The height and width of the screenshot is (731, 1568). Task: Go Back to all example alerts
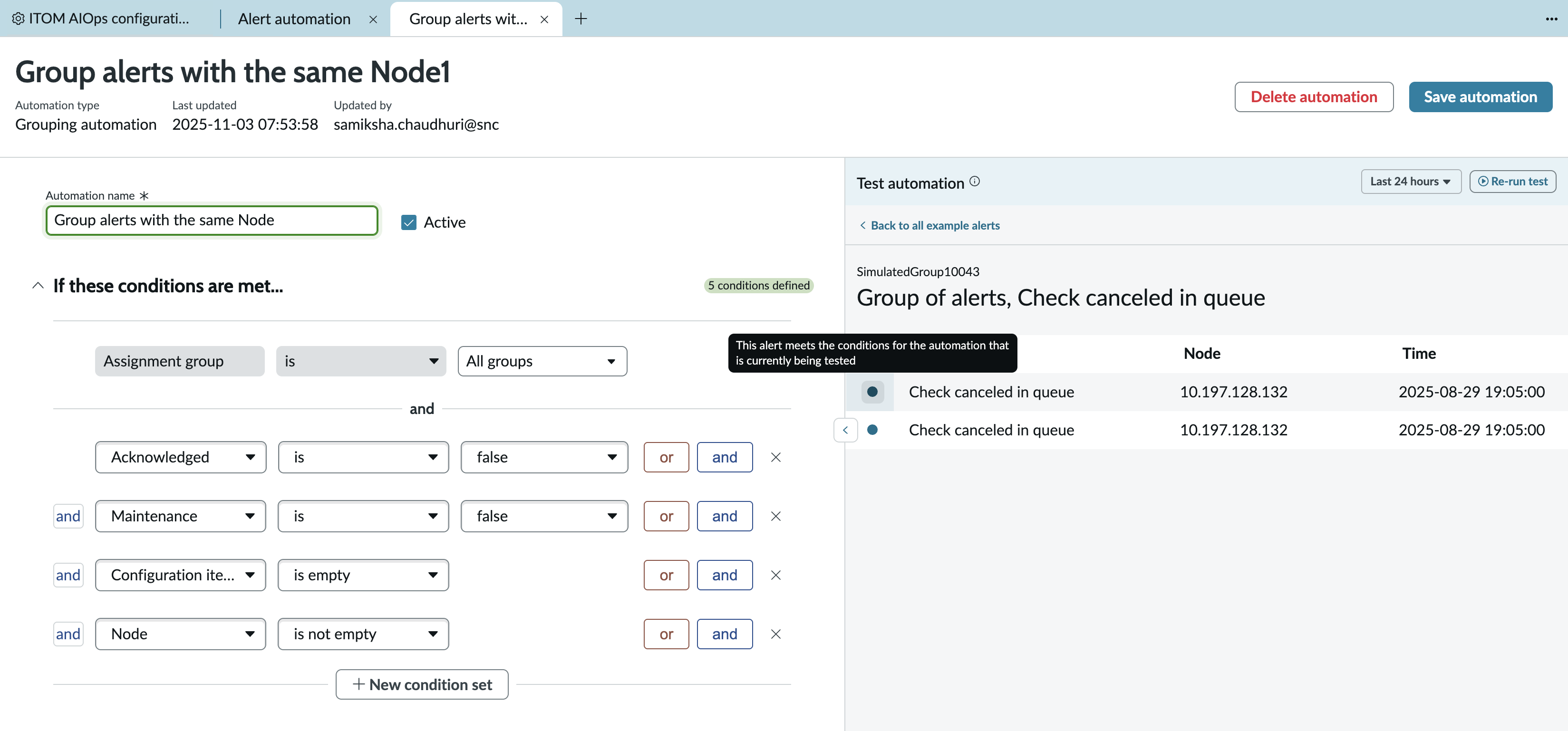(929, 225)
